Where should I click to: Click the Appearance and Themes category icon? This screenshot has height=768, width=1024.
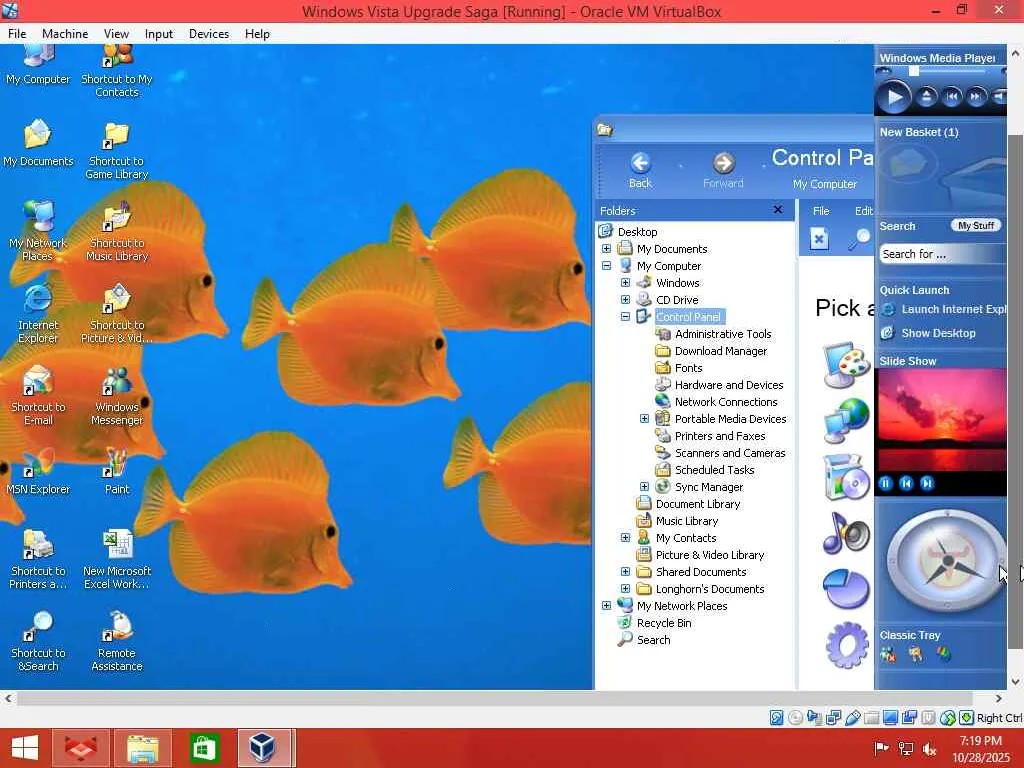tap(846, 364)
